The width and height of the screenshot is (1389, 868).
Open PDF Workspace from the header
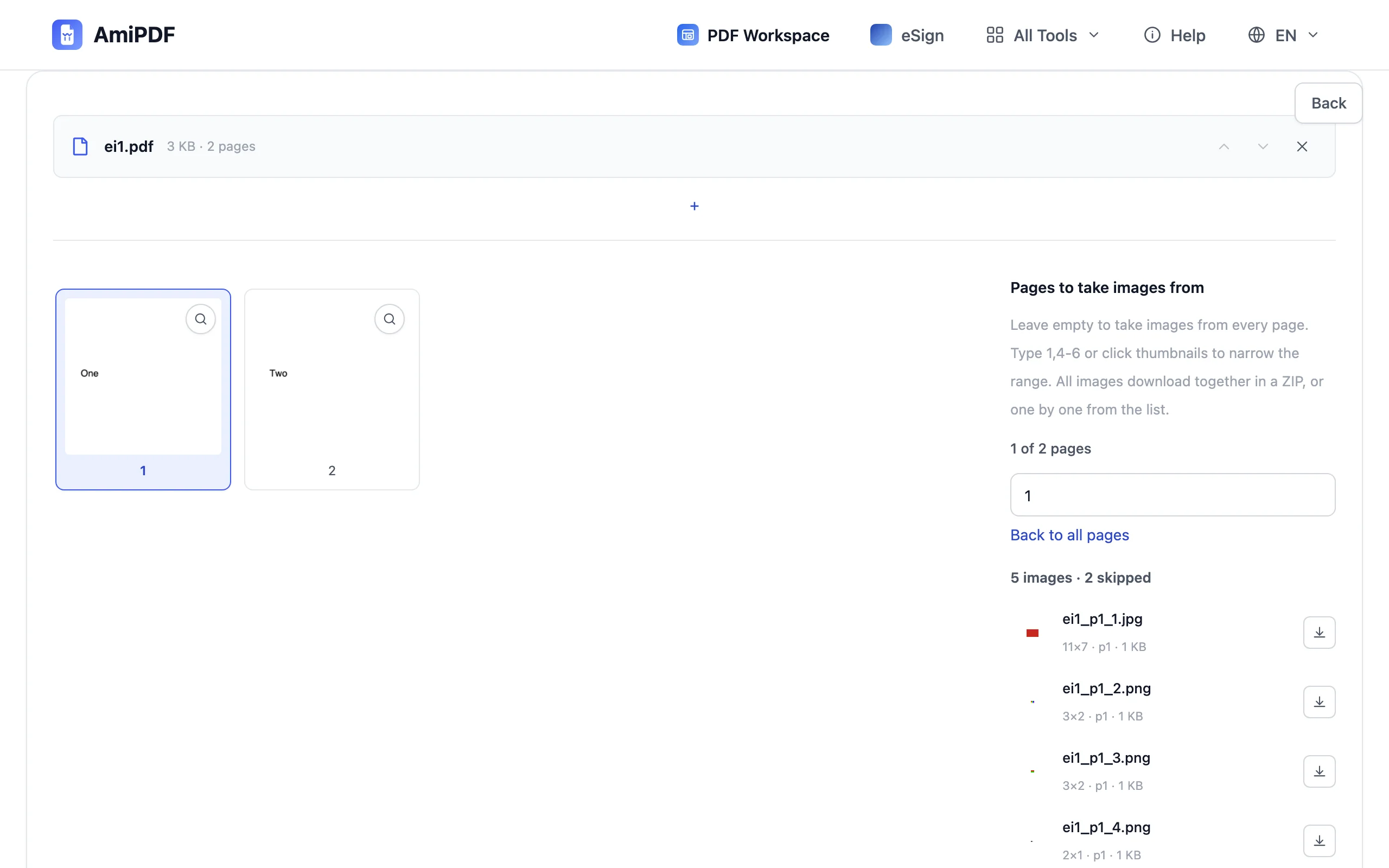coord(753,35)
